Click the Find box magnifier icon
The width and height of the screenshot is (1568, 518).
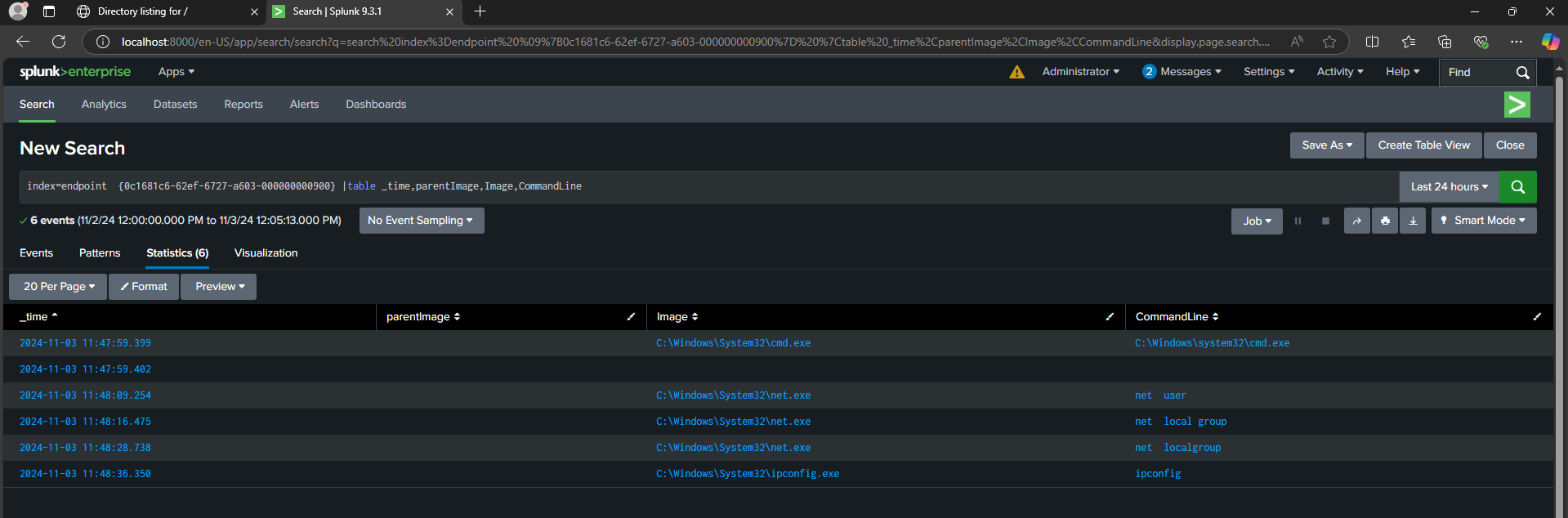1522,73
